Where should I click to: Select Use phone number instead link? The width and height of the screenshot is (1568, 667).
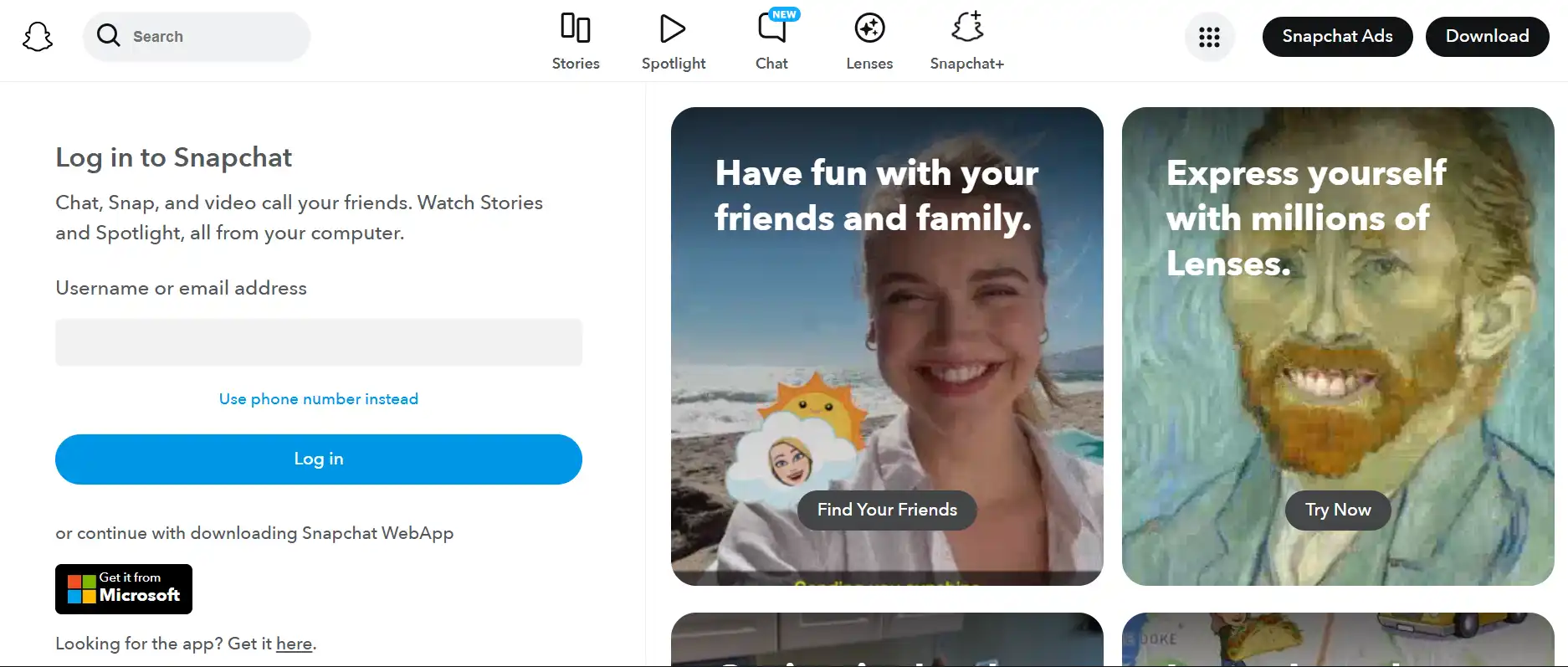point(319,399)
